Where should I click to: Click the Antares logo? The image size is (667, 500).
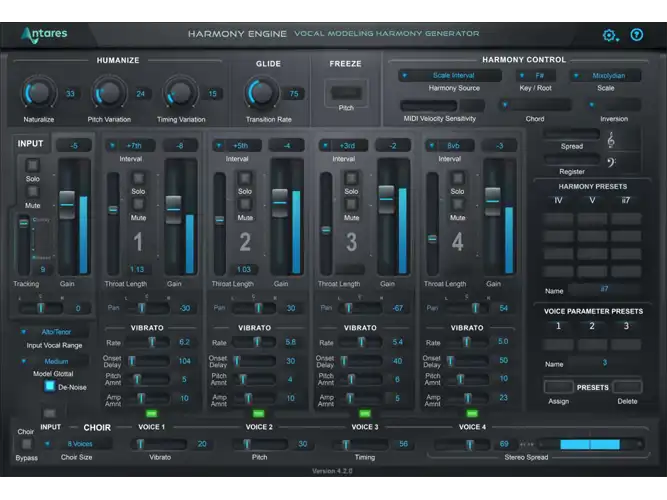click(44, 34)
